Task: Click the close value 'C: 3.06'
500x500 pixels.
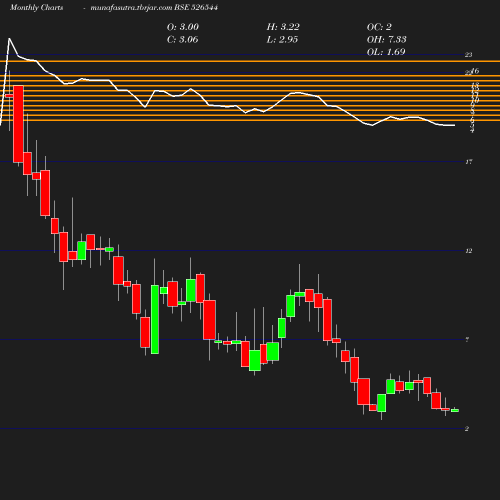Action: pos(182,40)
